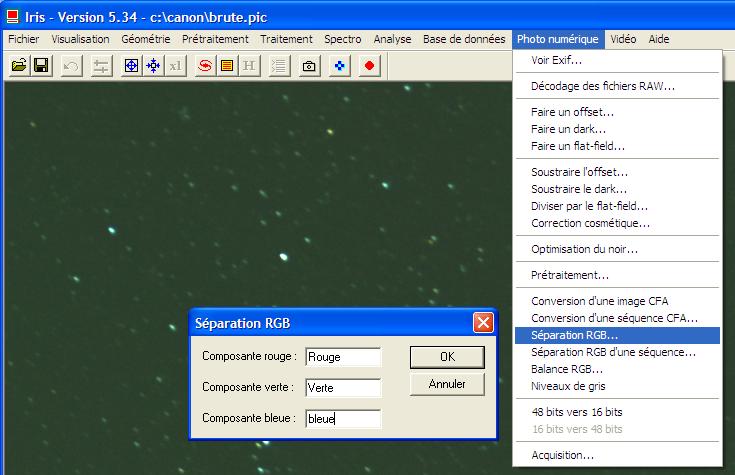Open the Visualisation menu
Image resolution: width=735 pixels, height=475 pixels.
tap(80, 39)
